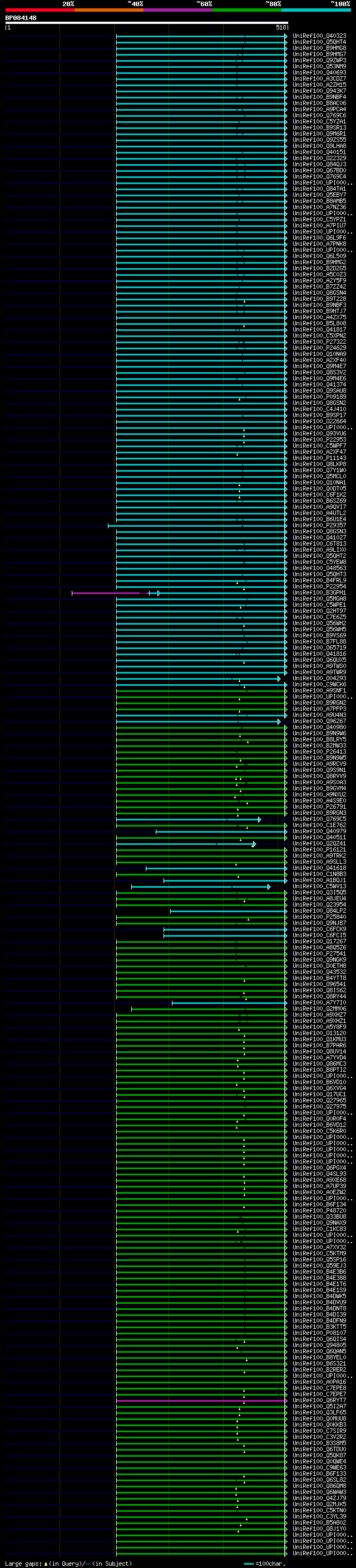Open hit UniRef100_Q943K7
Viewport: 356px width, 1568px height.
[x=319, y=91]
